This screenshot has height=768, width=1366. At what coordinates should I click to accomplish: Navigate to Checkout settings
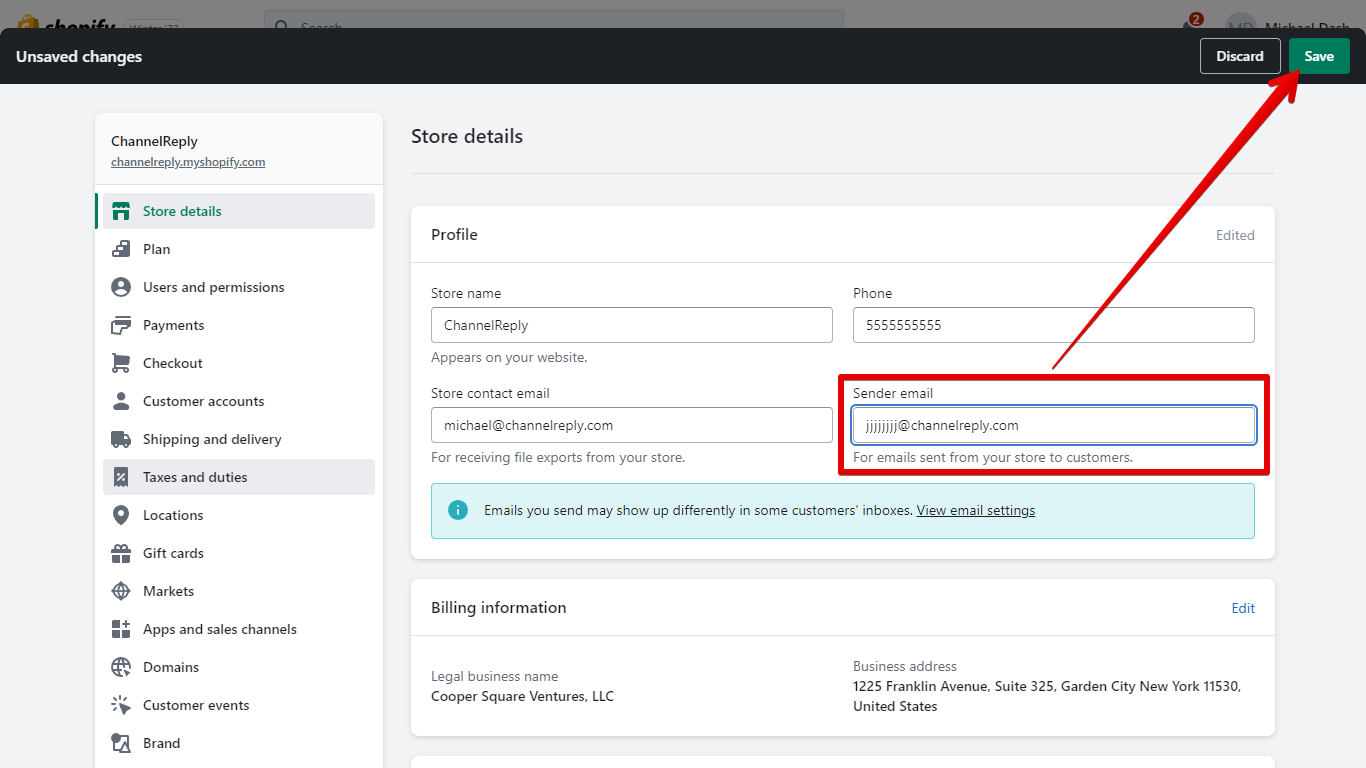[x=239, y=363]
